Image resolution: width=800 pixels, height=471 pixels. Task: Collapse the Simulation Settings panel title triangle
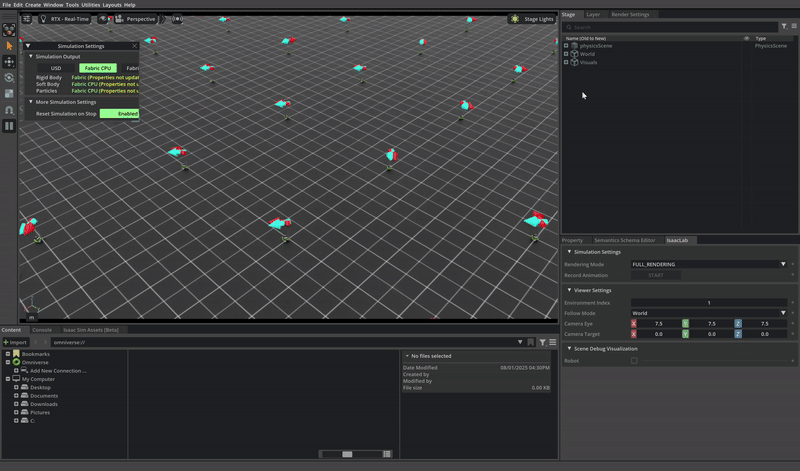click(28, 46)
